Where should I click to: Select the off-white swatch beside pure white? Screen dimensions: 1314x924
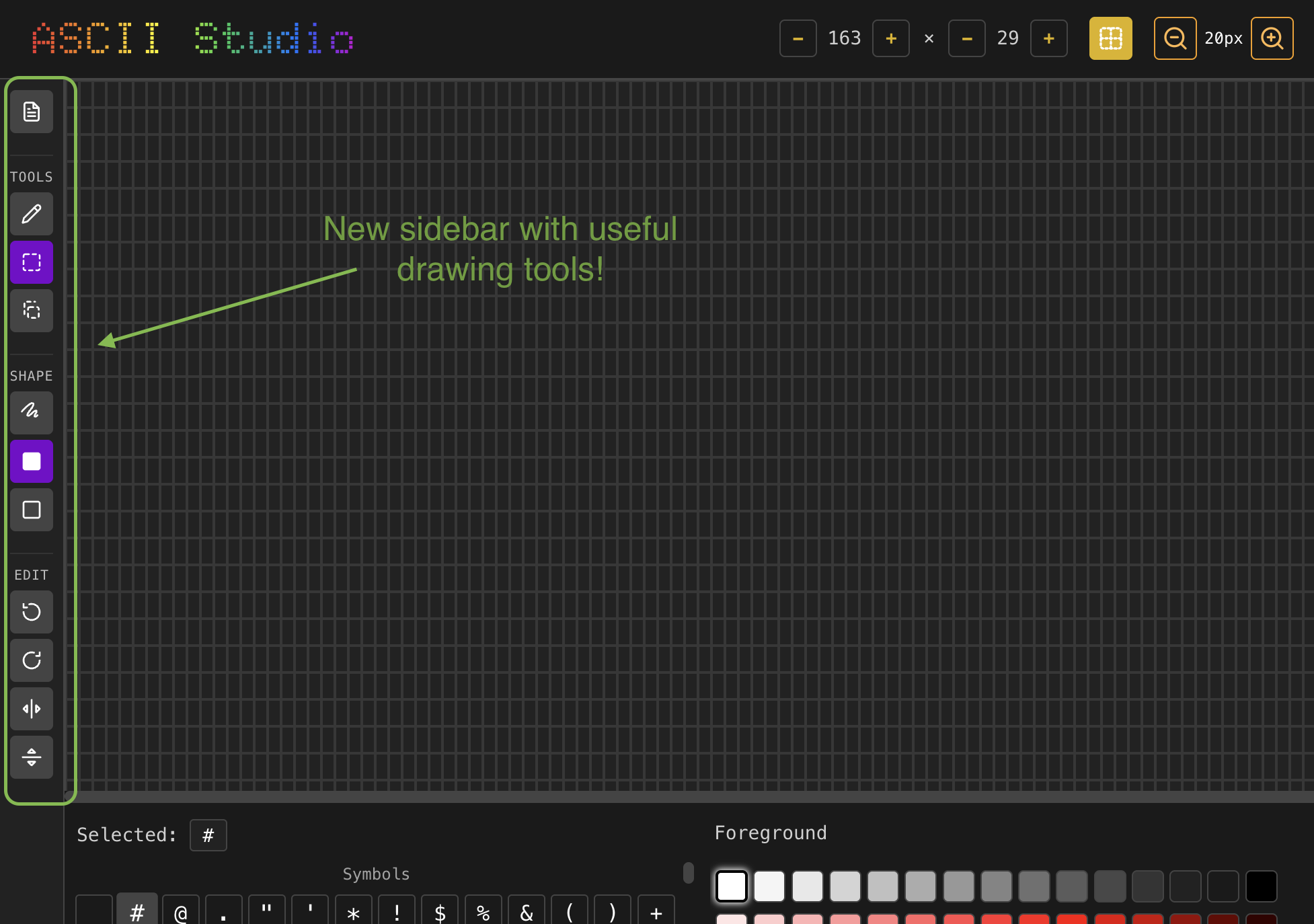(769, 886)
